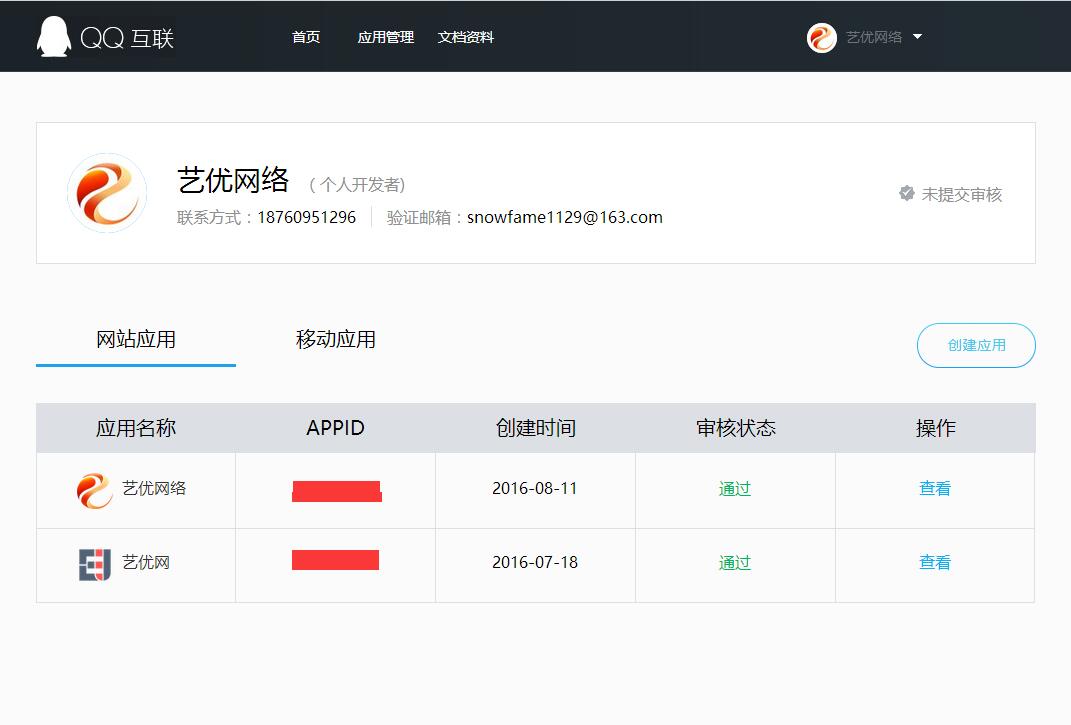This screenshot has height=725, width=1071.
Task: Click the 艺优网络 developer avatar in the profile card
Action: [106, 193]
